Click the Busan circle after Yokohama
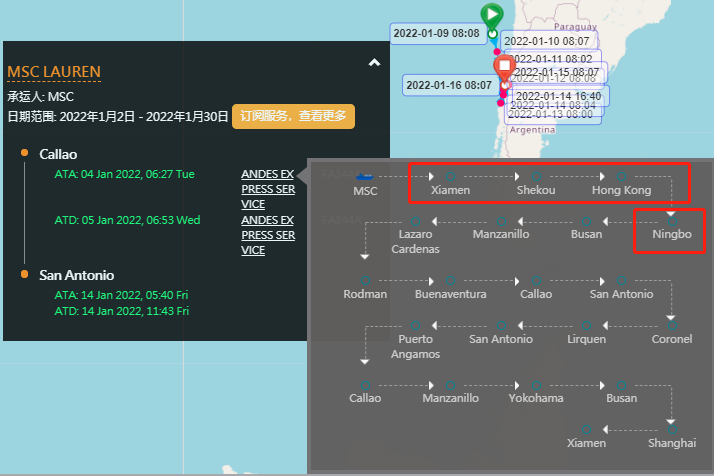 pos(622,385)
